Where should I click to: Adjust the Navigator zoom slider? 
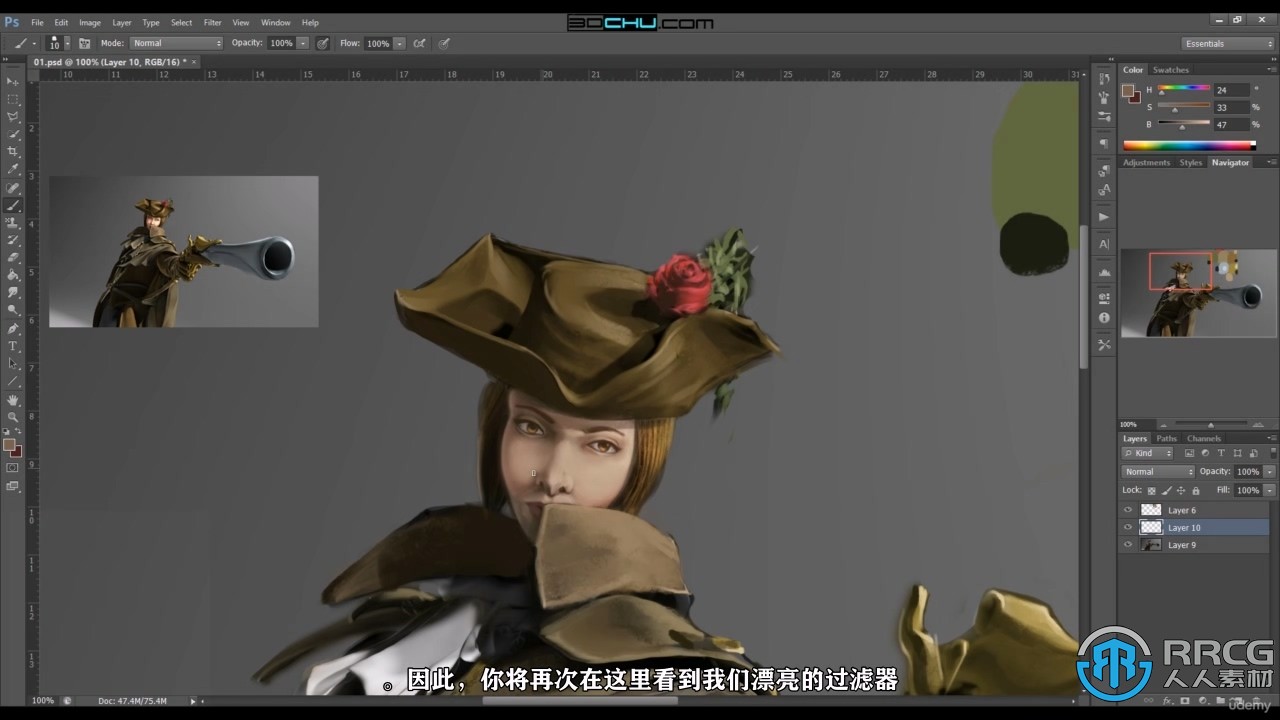pyautogui.click(x=1211, y=424)
